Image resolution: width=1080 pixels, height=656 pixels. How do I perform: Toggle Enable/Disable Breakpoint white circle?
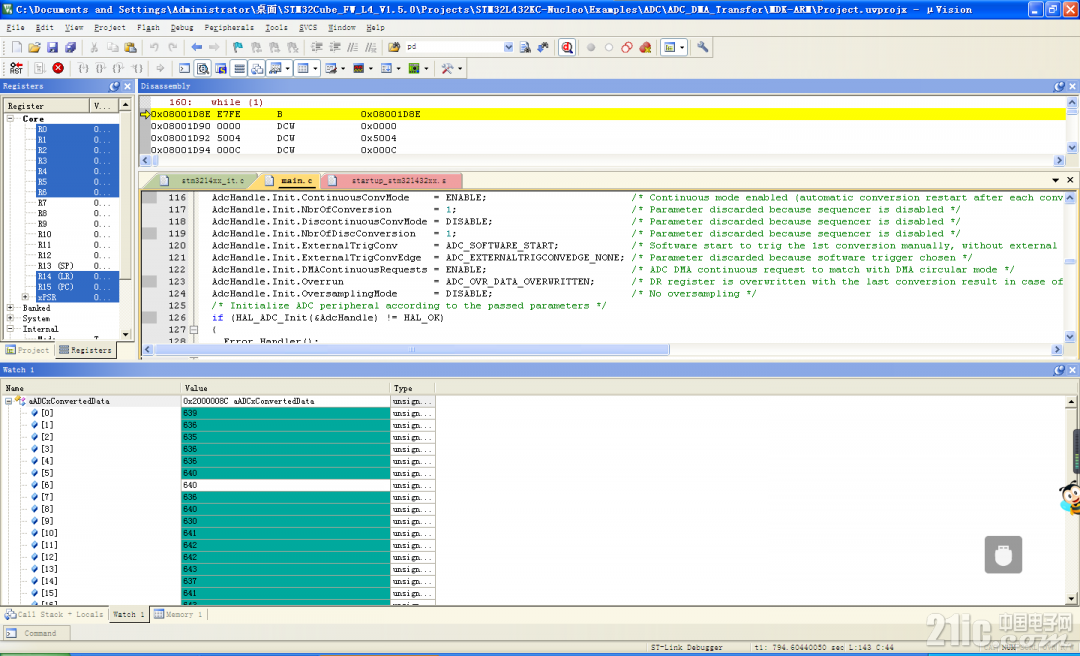pos(608,47)
